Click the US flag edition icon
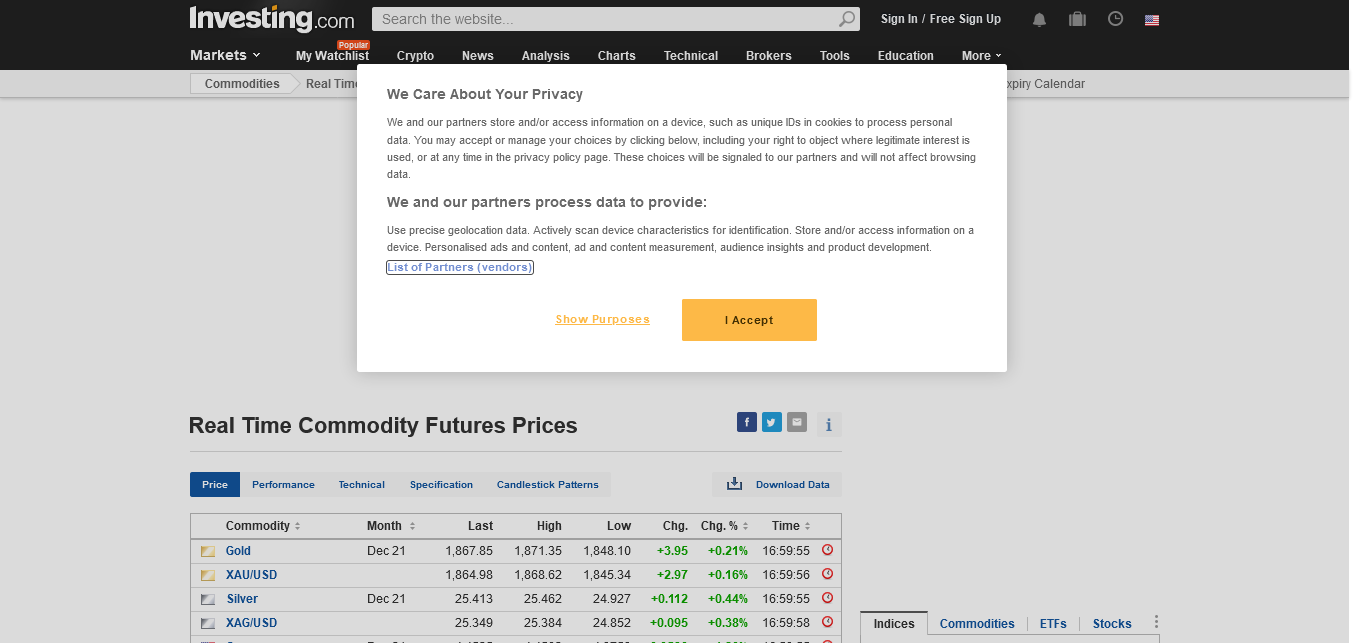The height and width of the screenshot is (643, 1366). (x=1152, y=19)
